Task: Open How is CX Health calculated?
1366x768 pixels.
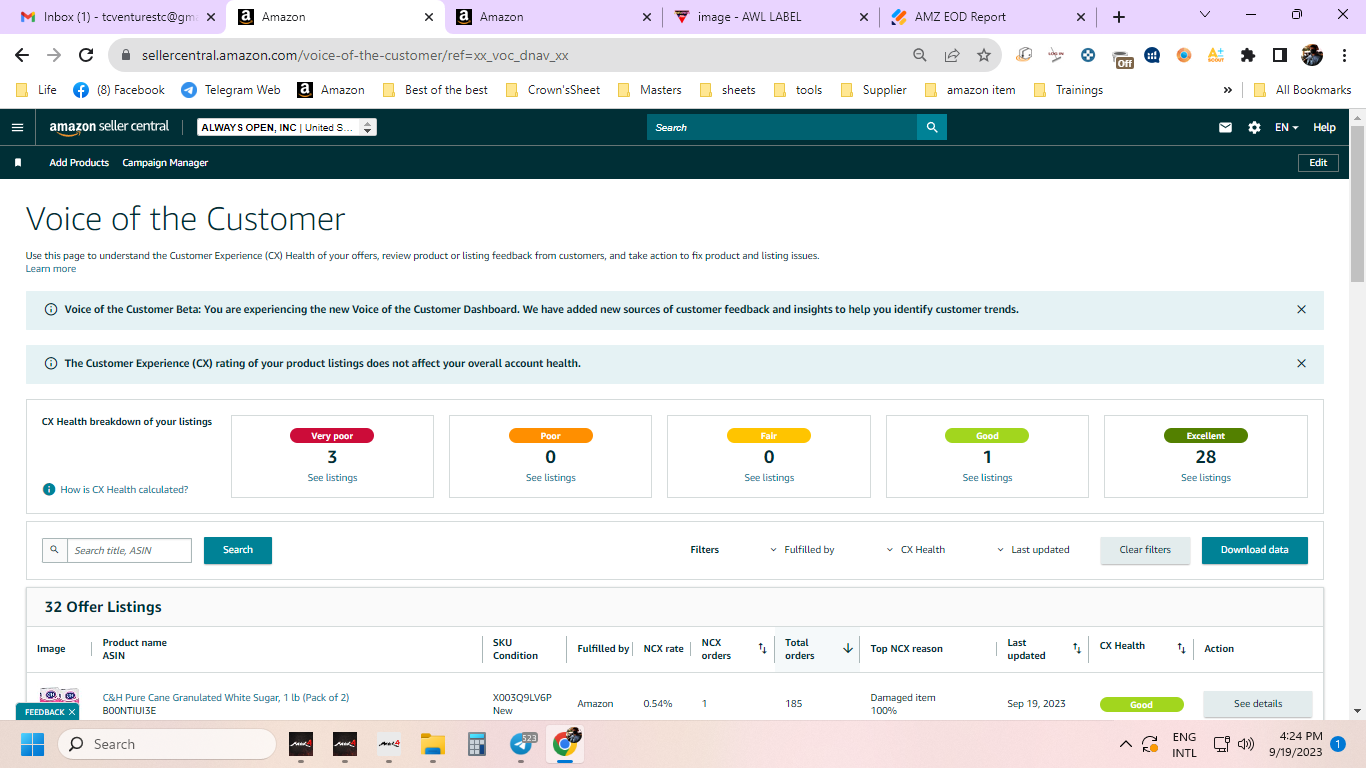Action: (x=124, y=490)
